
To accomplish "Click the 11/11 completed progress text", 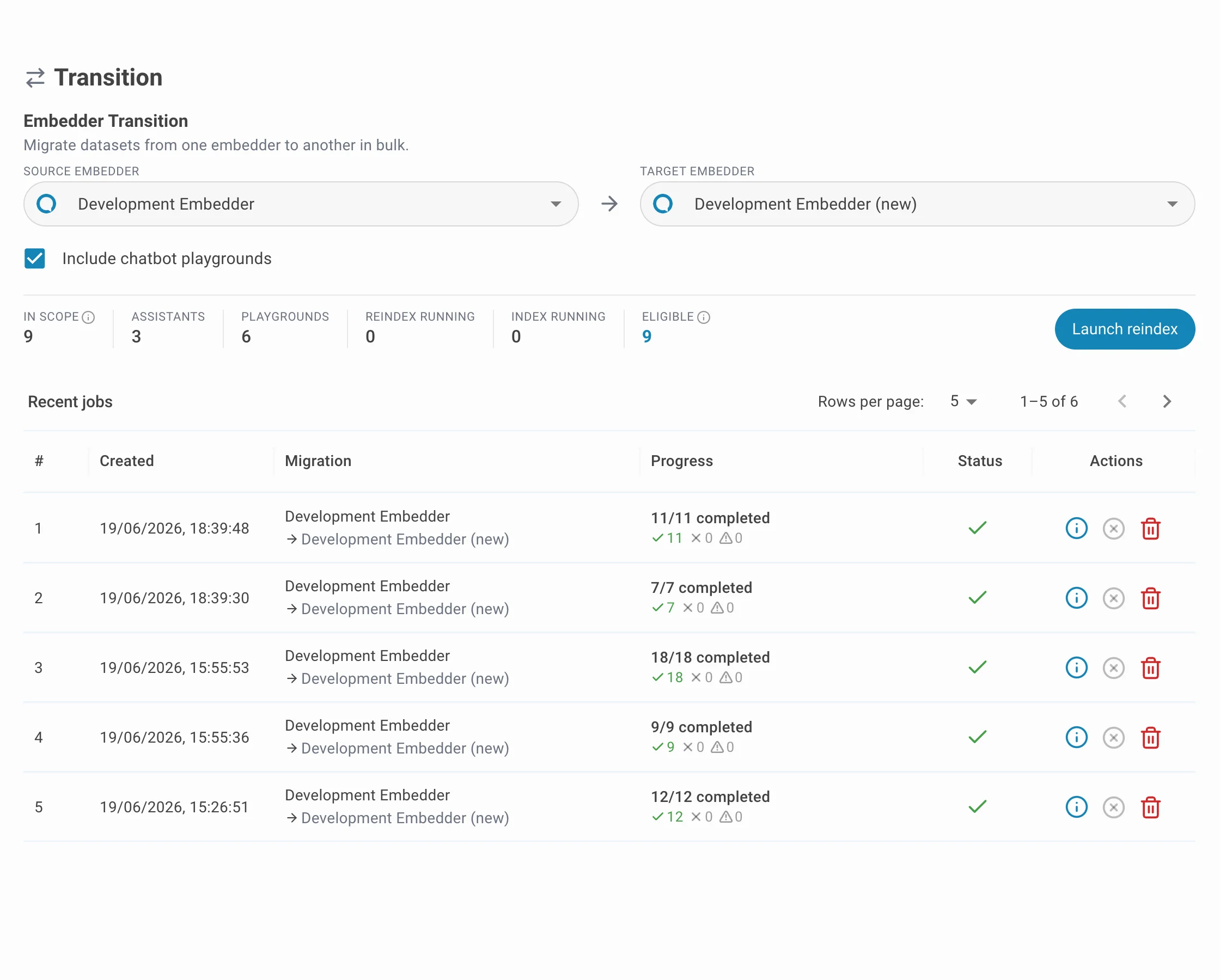I will coord(710,518).
